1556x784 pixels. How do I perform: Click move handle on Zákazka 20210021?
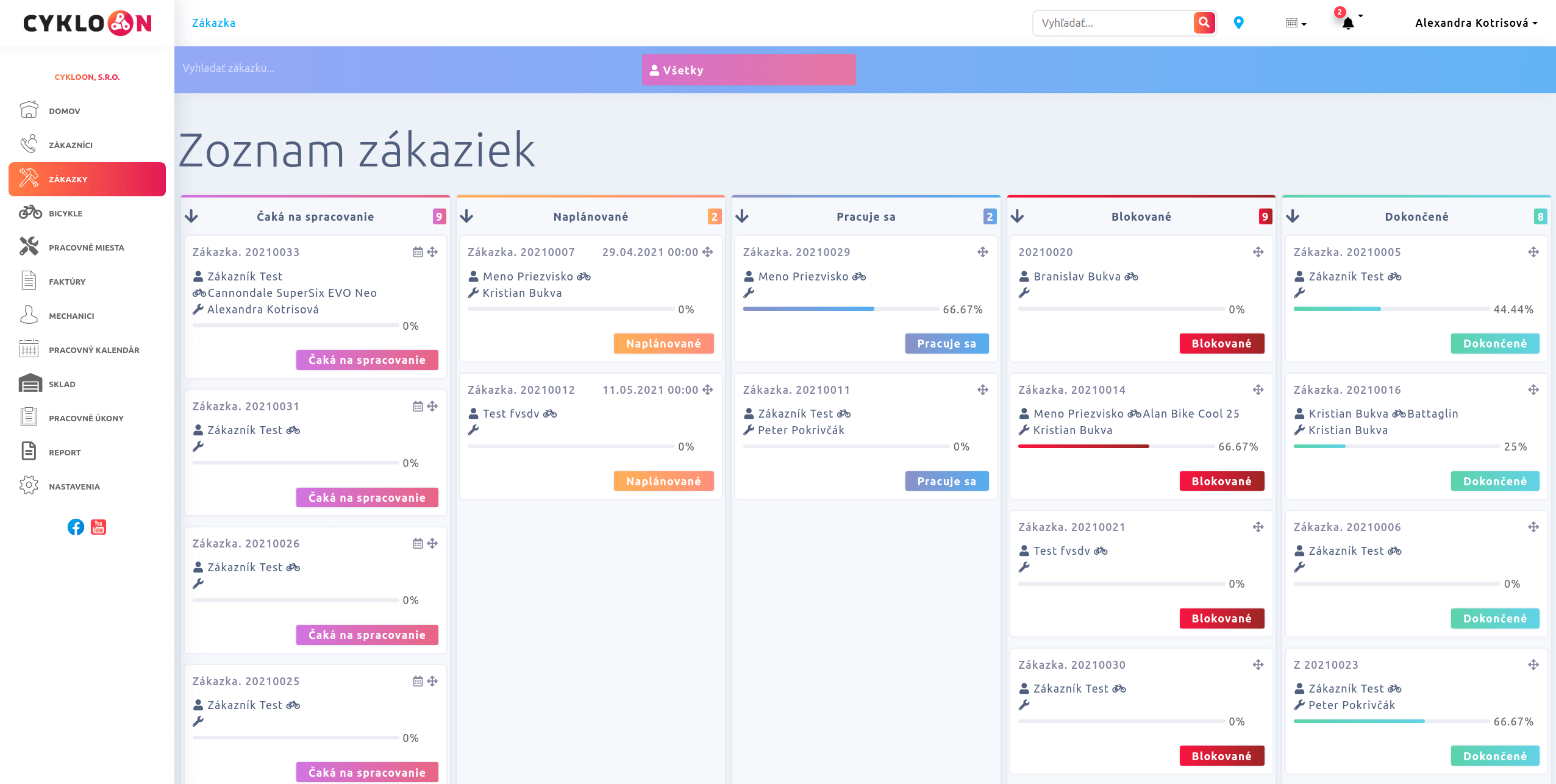coord(1258,527)
